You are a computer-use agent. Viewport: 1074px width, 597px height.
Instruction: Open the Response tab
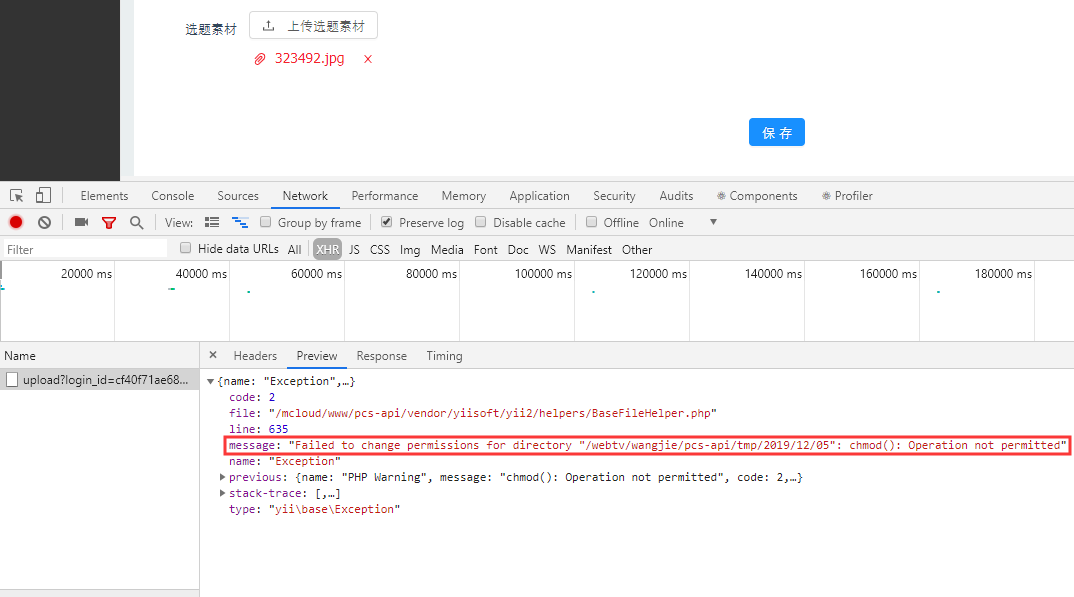[381, 356]
